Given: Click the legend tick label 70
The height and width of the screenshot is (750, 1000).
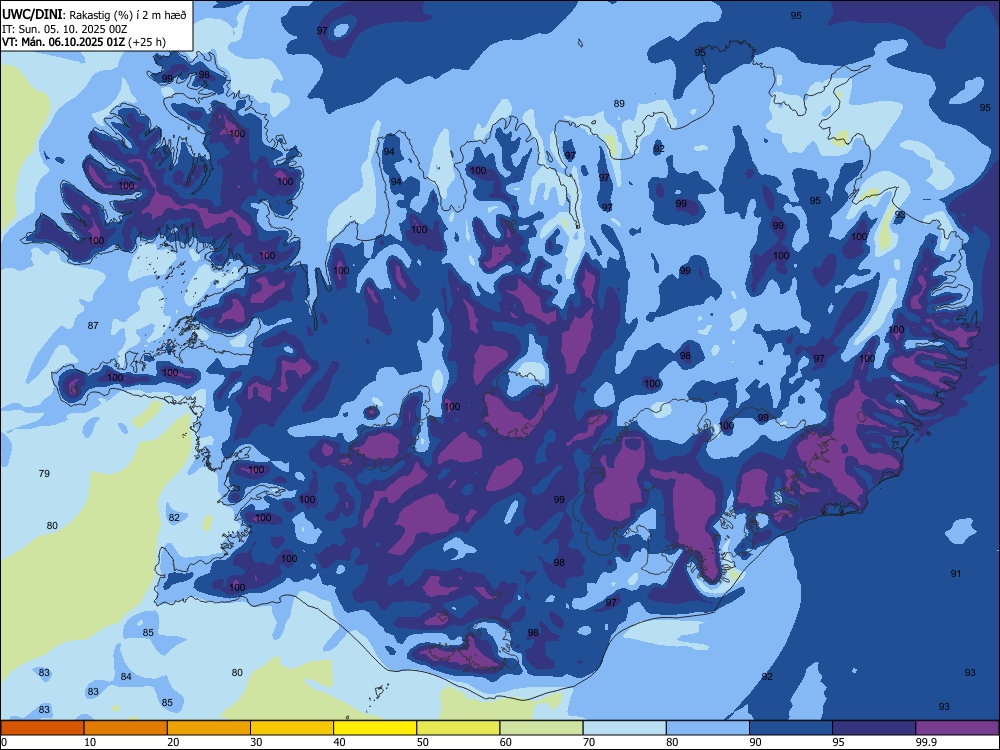Looking at the screenshot, I should (x=589, y=742).
